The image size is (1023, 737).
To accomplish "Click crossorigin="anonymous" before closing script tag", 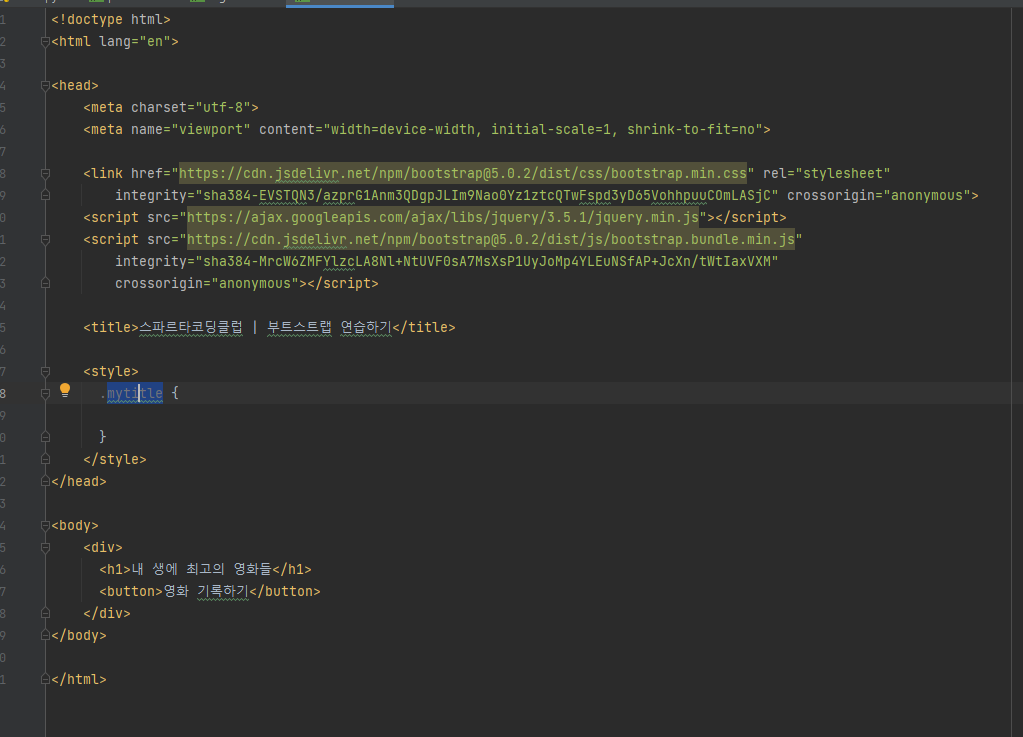I will [x=207, y=284].
